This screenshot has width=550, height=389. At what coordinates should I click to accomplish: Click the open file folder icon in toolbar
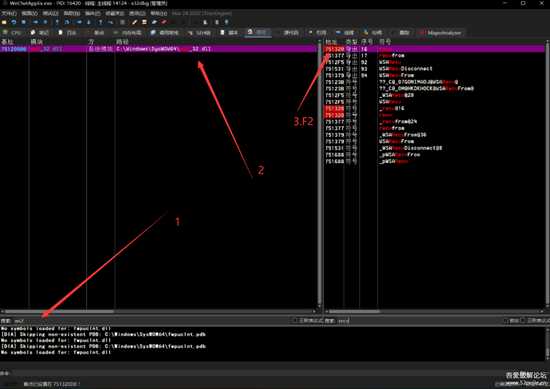[x=4, y=22]
